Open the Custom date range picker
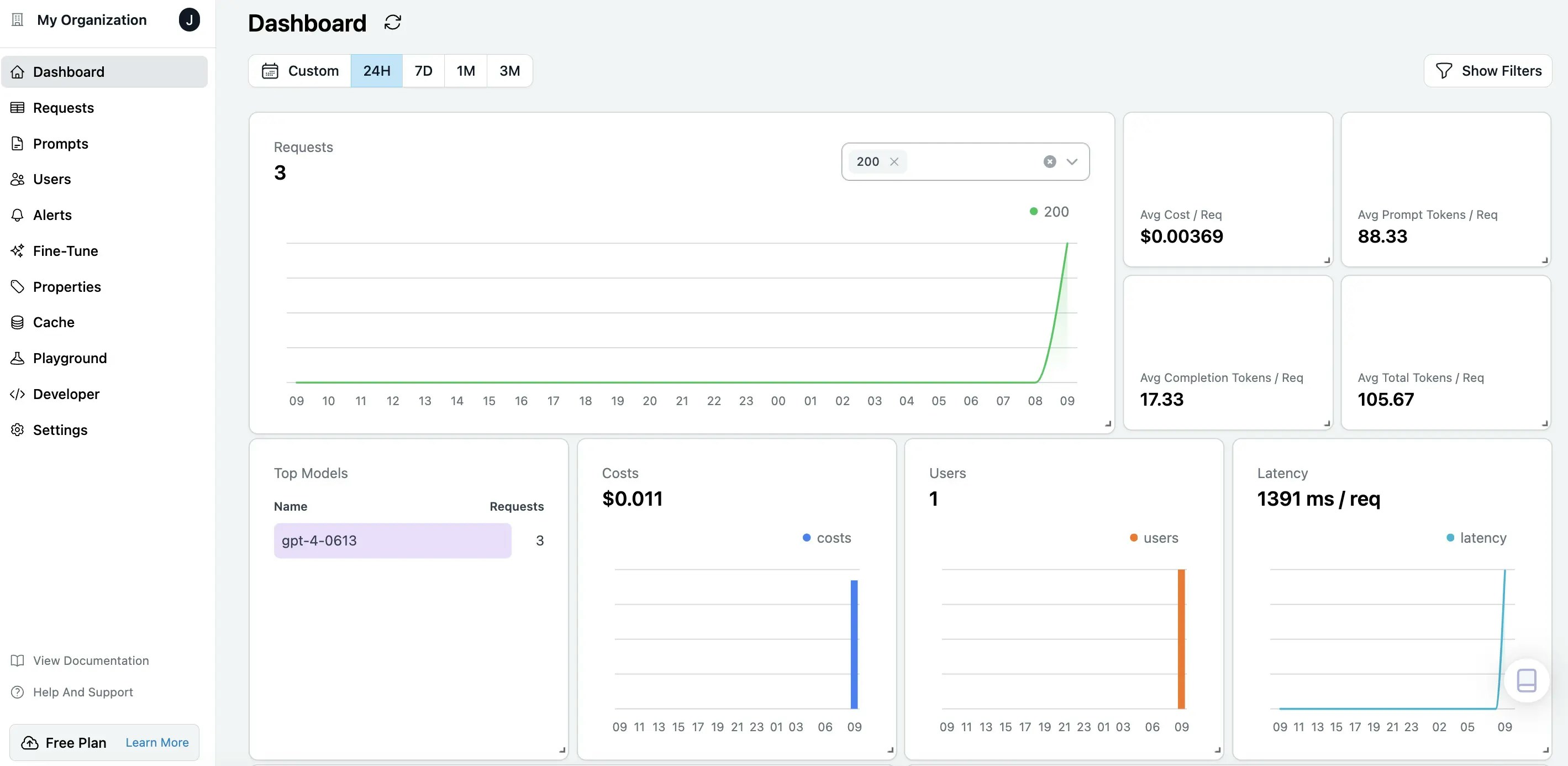Screen dimensions: 1568x766 [x=300, y=71]
